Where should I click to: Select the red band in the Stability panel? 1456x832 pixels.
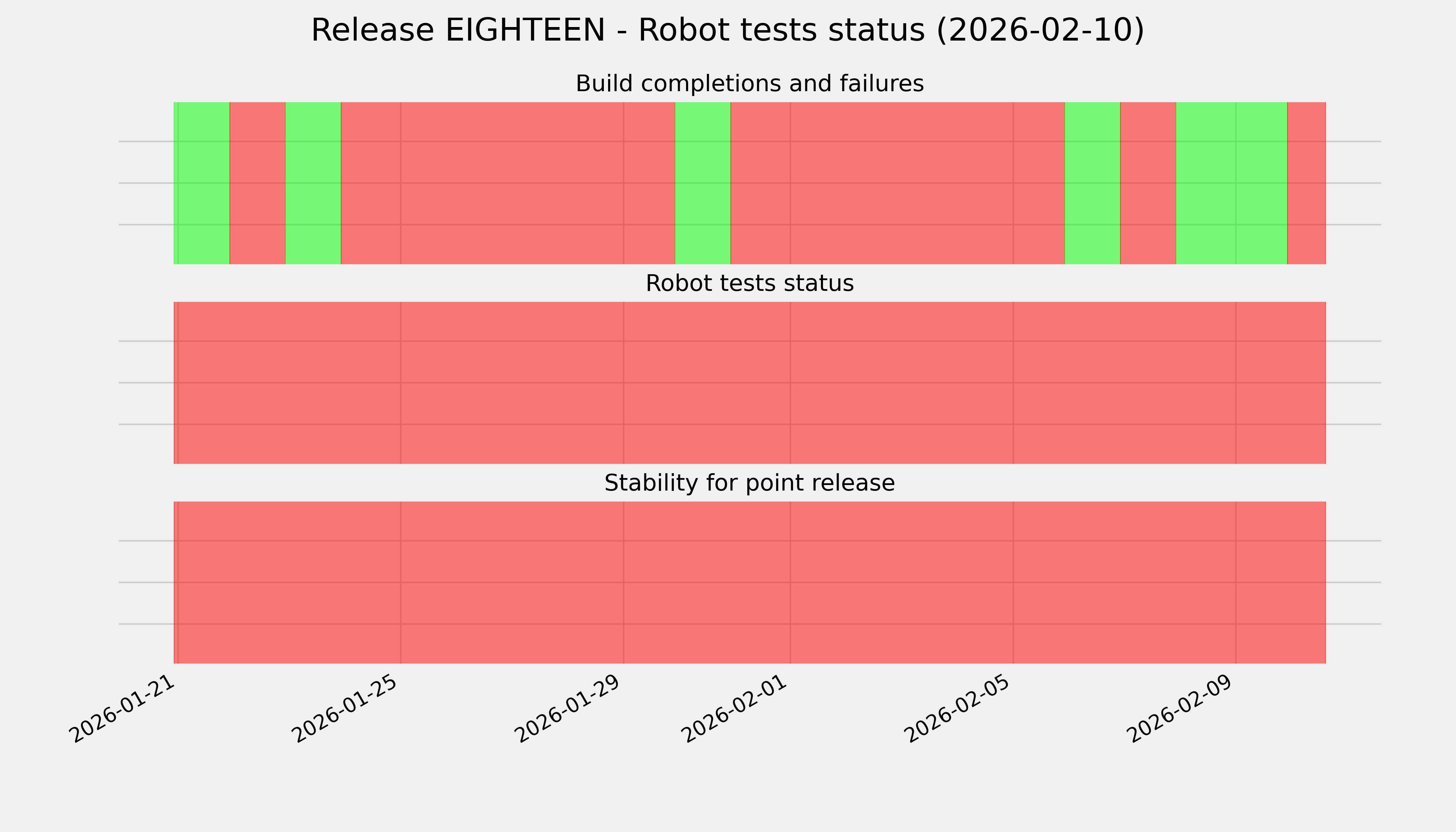[749, 582]
